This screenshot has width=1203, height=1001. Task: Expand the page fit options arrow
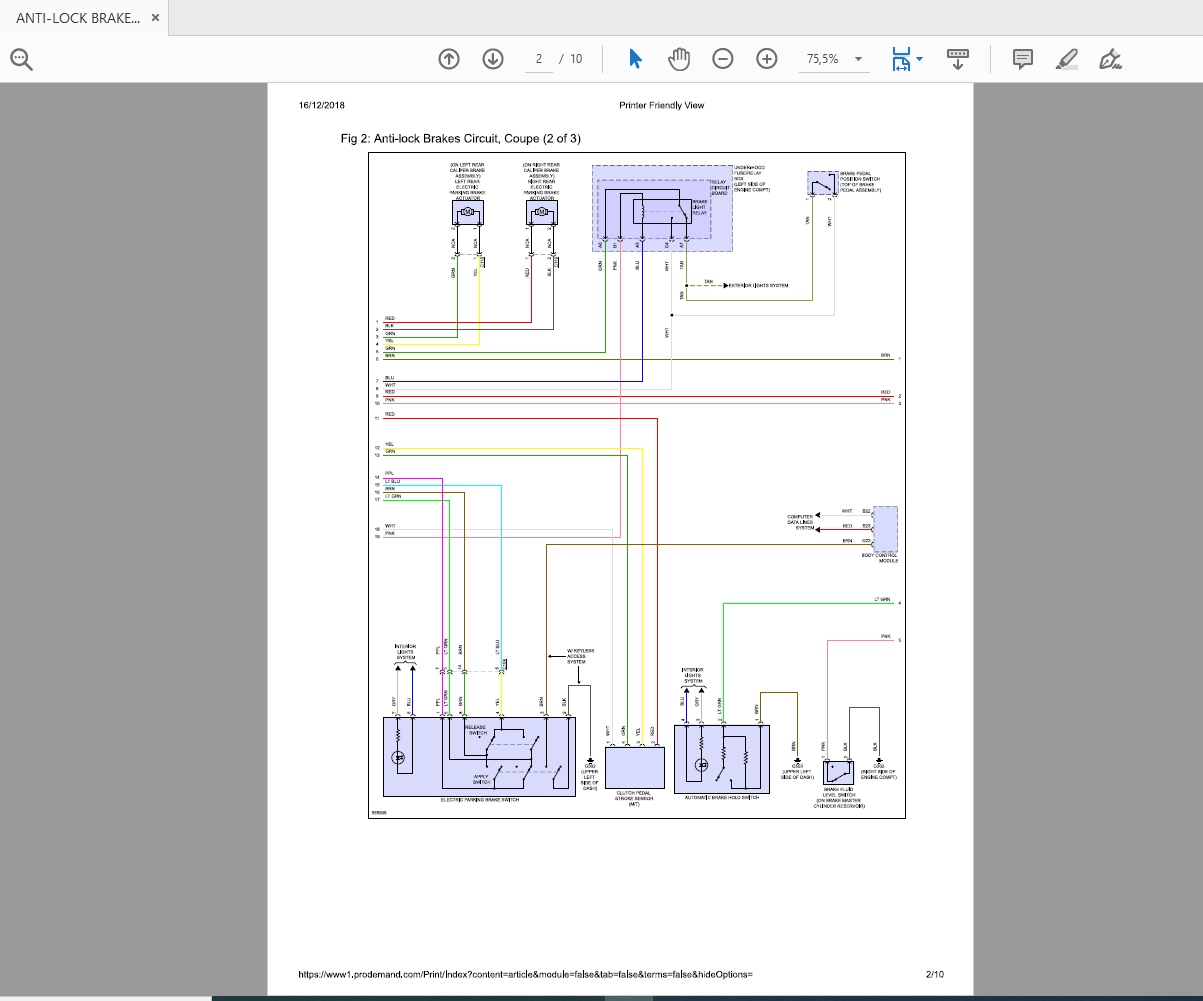pyautogui.click(x=919, y=59)
